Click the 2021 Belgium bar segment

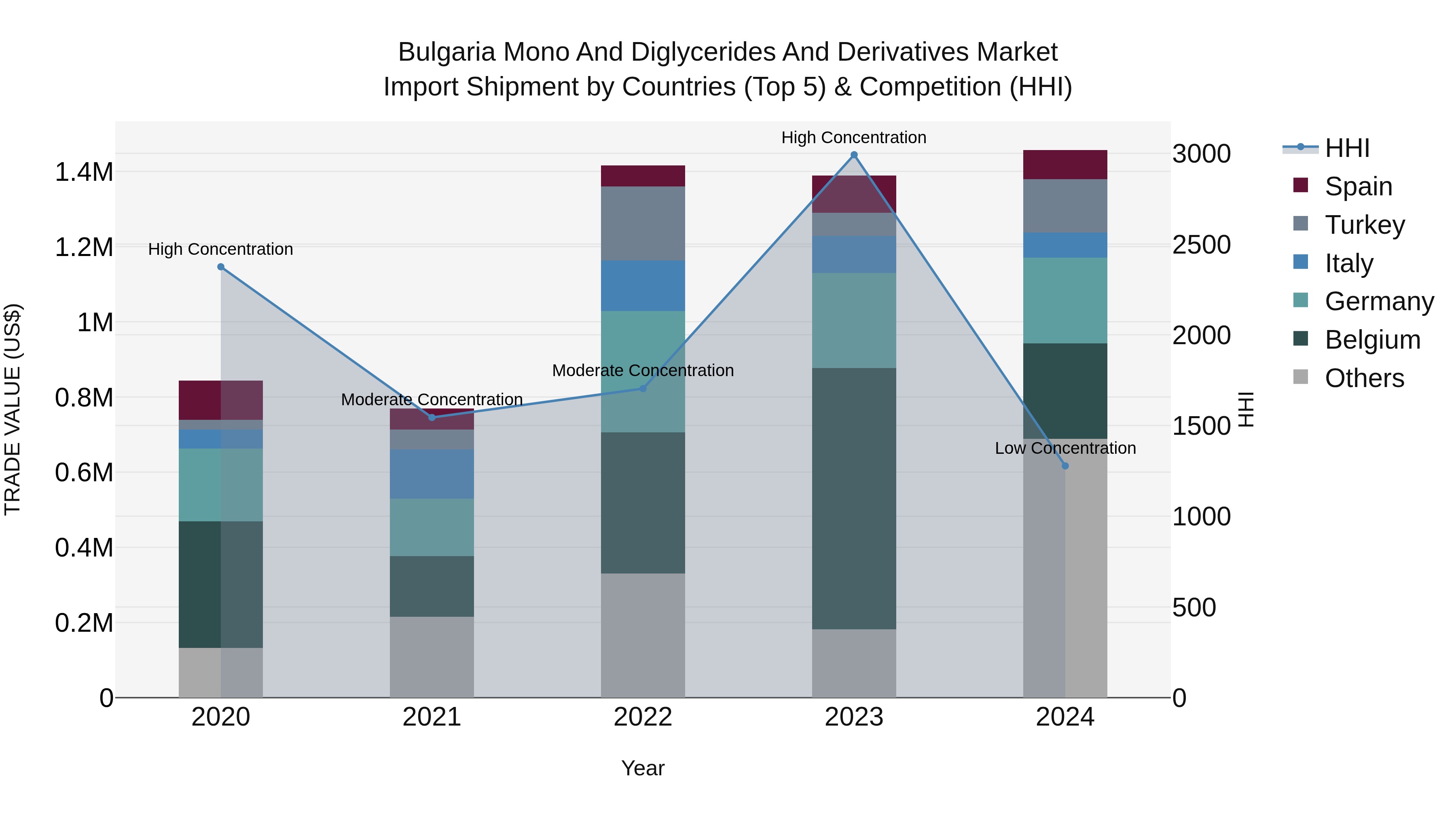(432, 586)
